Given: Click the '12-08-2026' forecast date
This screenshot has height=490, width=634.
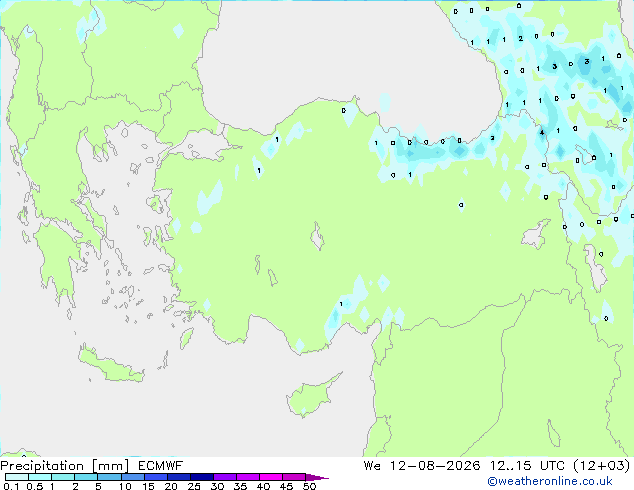Looking at the screenshot, I should coord(435,466).
